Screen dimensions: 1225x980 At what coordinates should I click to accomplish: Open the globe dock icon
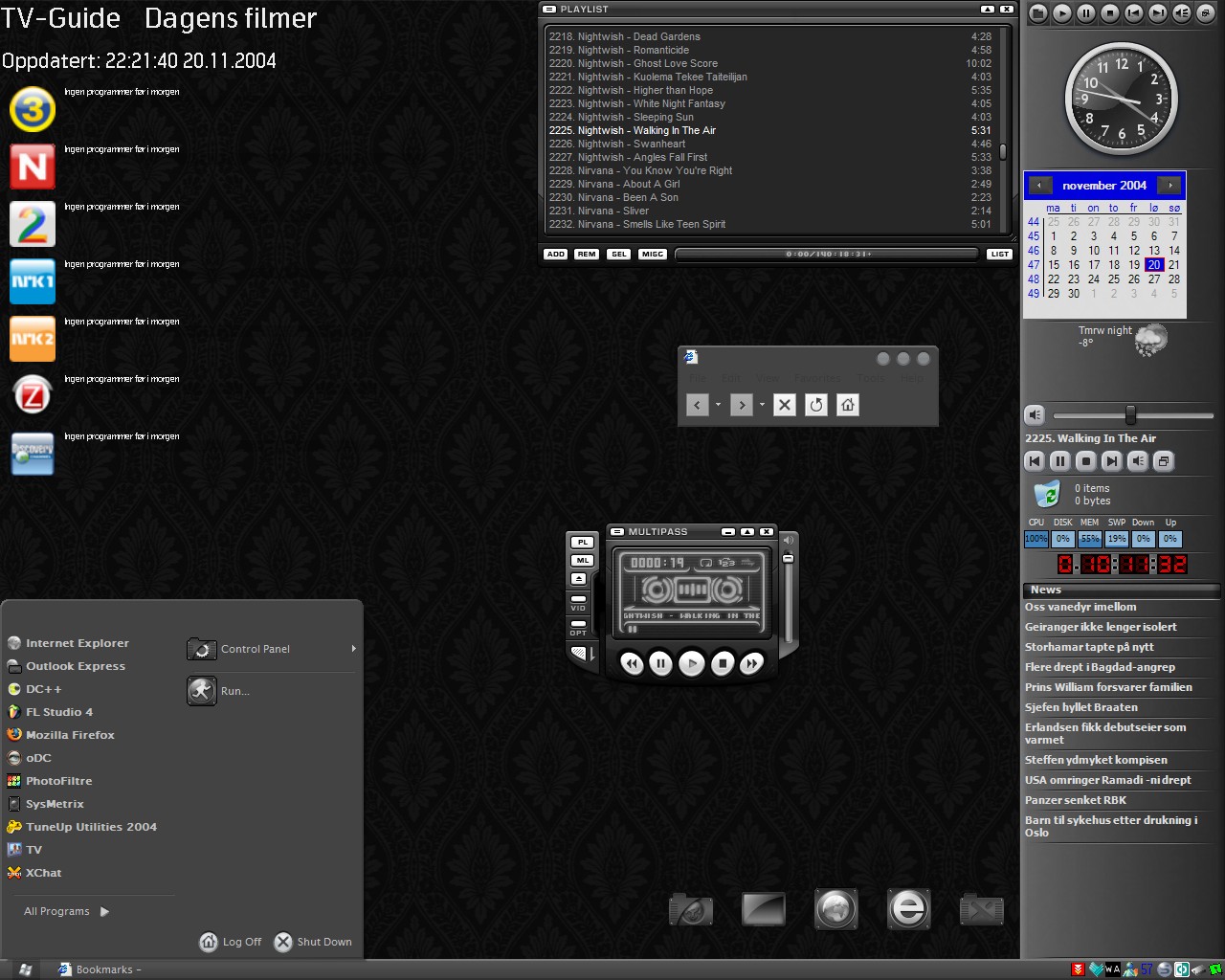tap(836, 909)
